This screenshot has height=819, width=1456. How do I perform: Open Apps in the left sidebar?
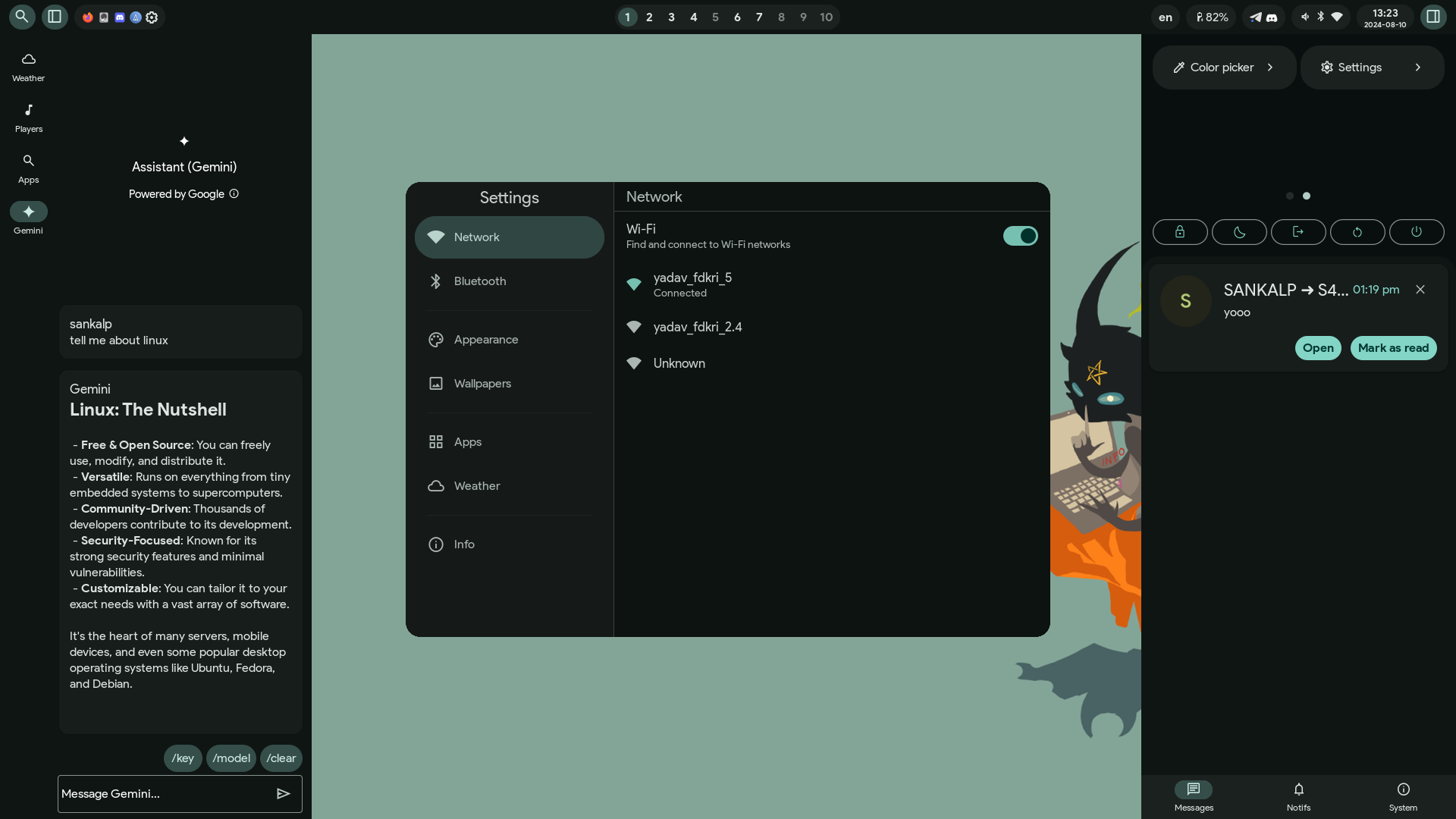[28, 168]
